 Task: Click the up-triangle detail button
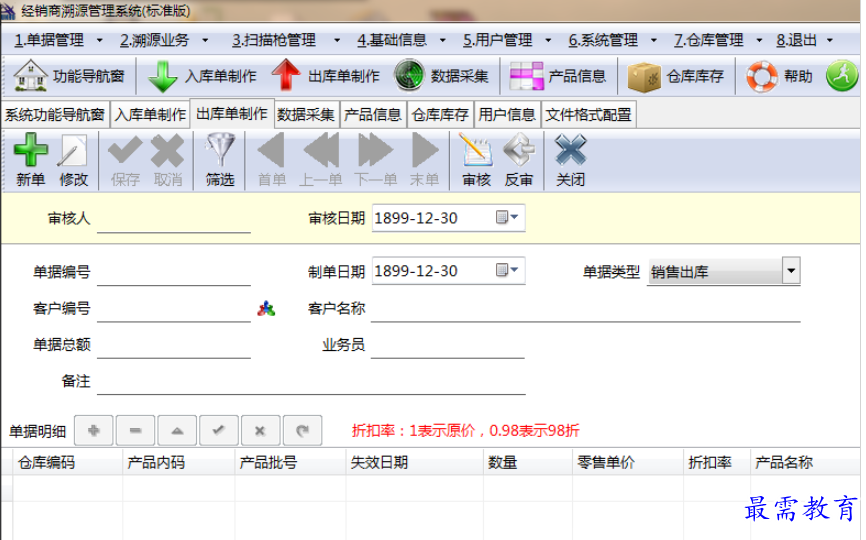tap(177, 431)
